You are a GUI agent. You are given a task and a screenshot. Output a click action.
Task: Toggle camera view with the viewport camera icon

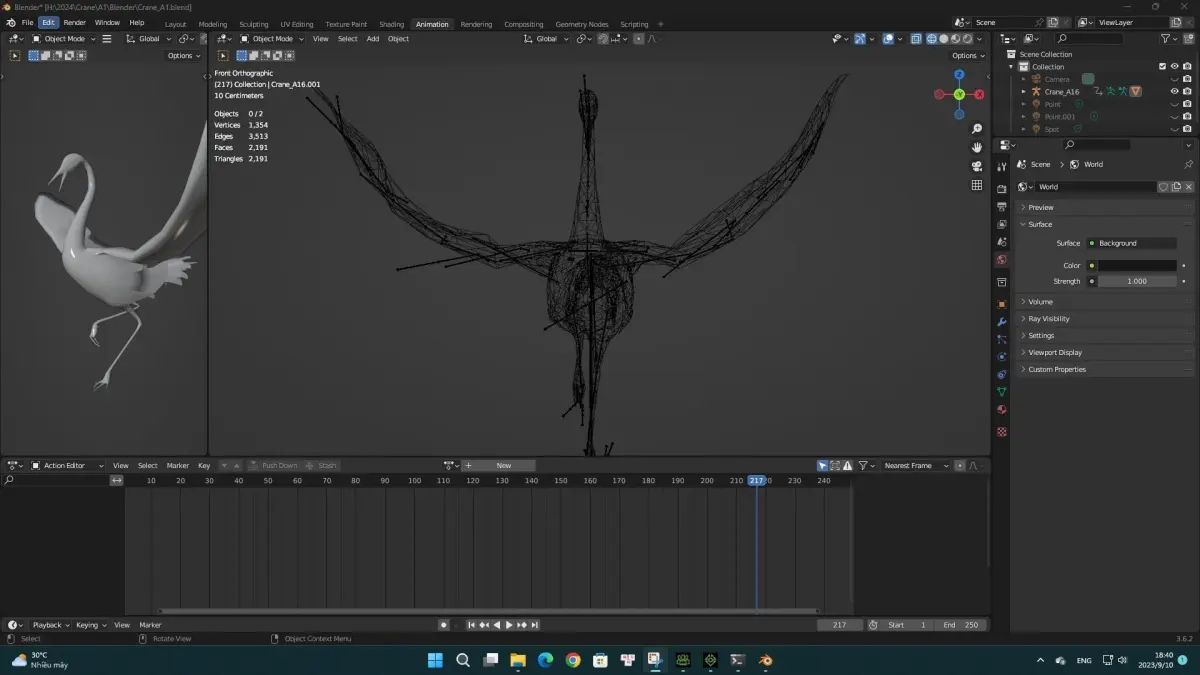point(977,166)
